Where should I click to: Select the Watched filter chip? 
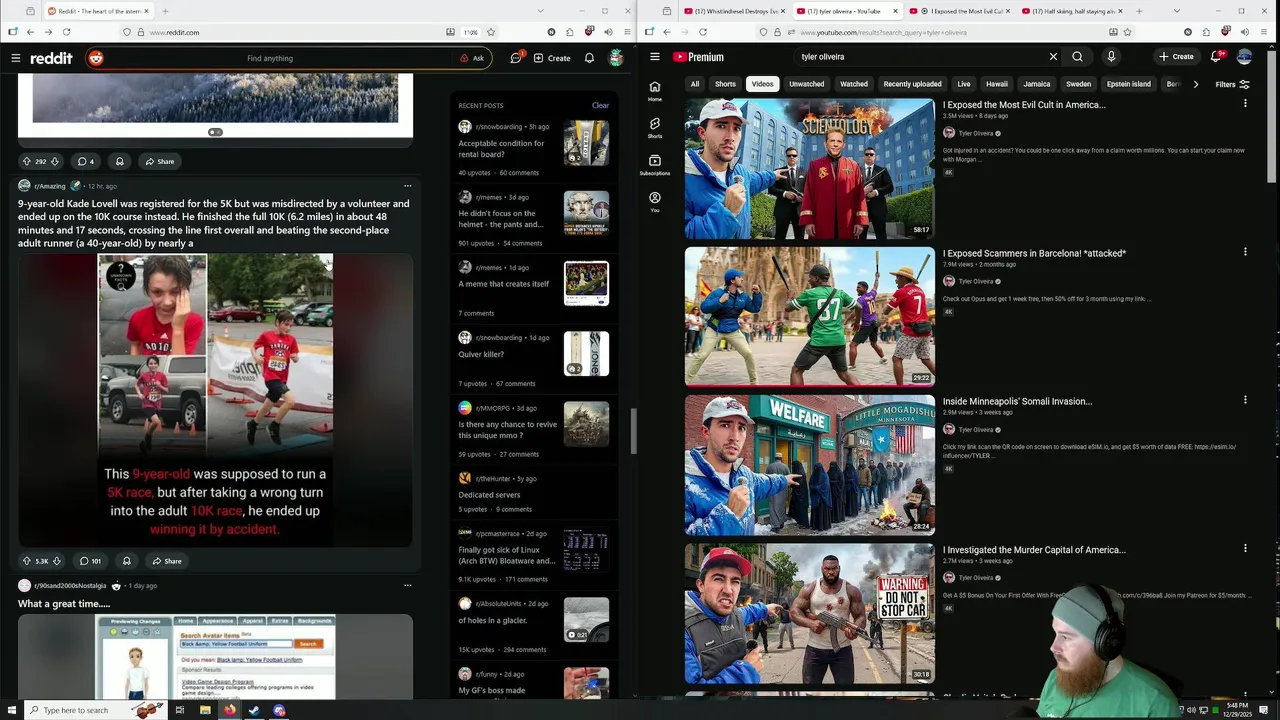click(854, 84)
